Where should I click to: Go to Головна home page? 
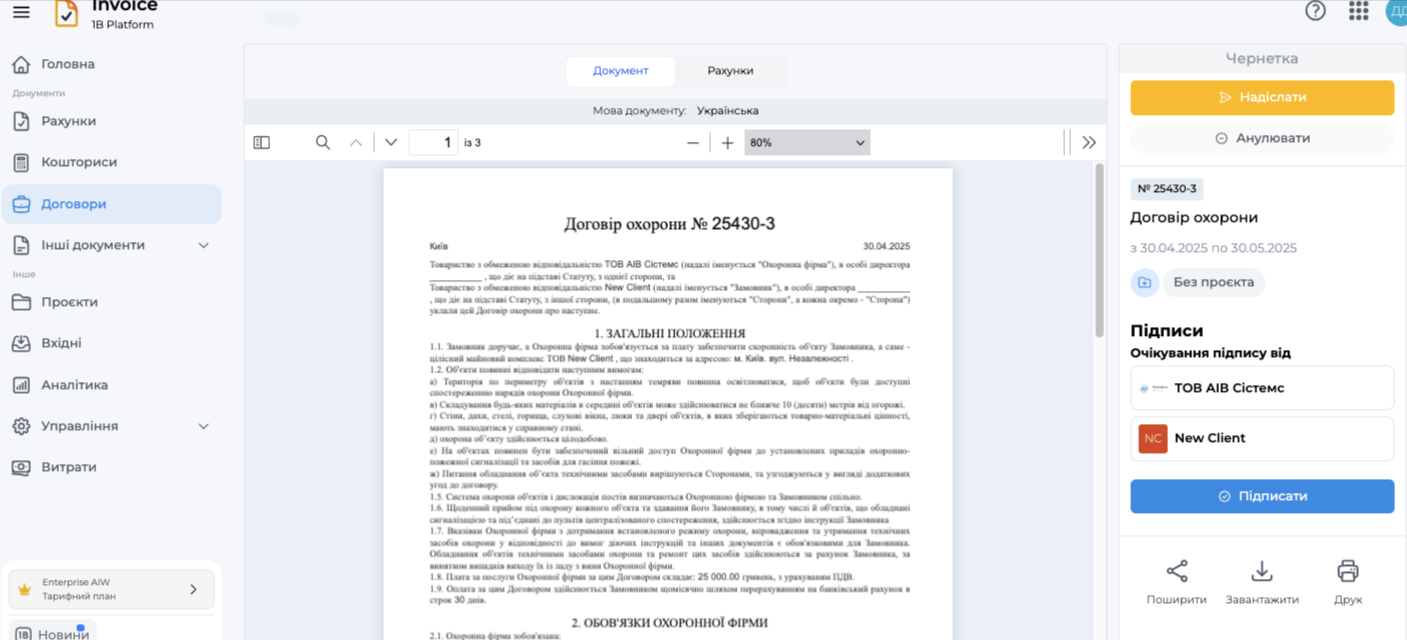pyautogui.click(x=68, y=64)
